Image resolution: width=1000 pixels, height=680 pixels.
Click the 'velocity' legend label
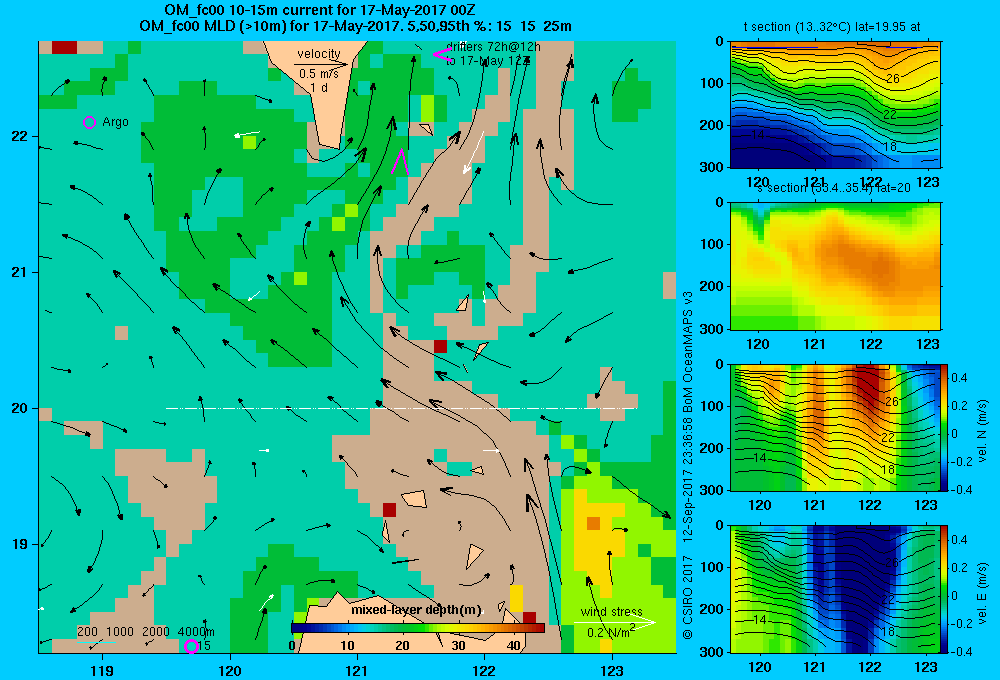point(319,54)
